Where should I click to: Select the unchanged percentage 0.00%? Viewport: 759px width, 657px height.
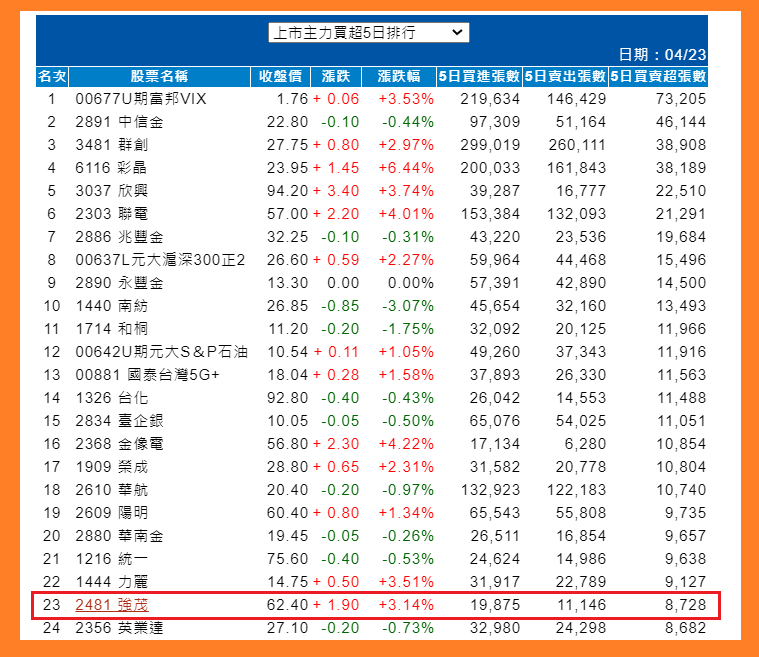pos(410,283)
